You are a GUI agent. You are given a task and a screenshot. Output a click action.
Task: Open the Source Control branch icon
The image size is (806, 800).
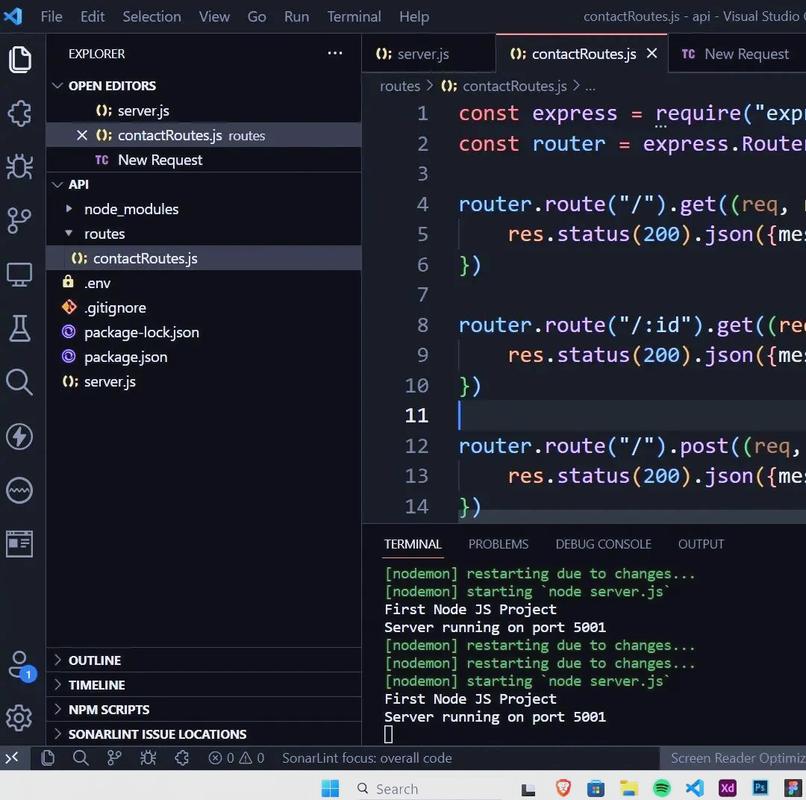[21, 219]
